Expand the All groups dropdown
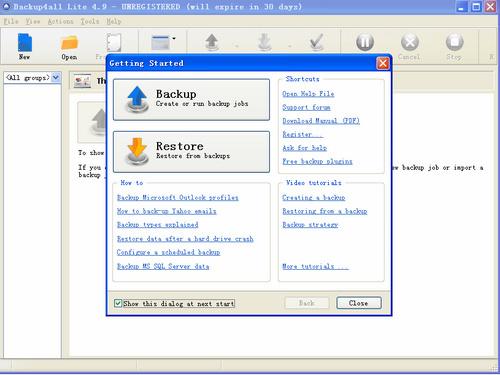500x375 pixels. pos(56,78)
